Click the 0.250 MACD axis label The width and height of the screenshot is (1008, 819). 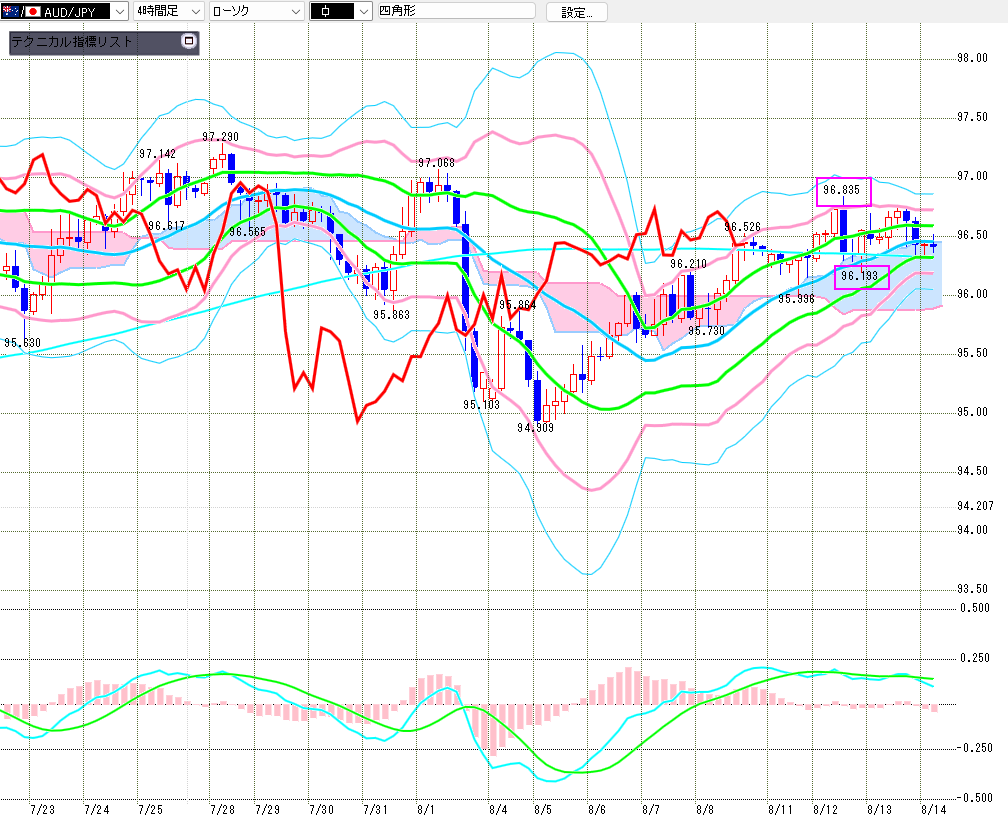coord(975,658)
